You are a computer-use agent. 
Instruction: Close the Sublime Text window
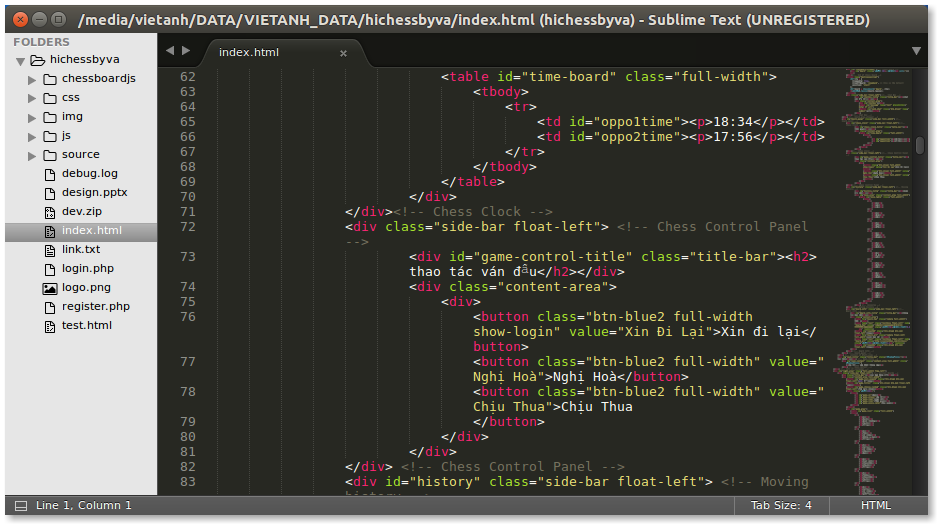tap(21, 20)
